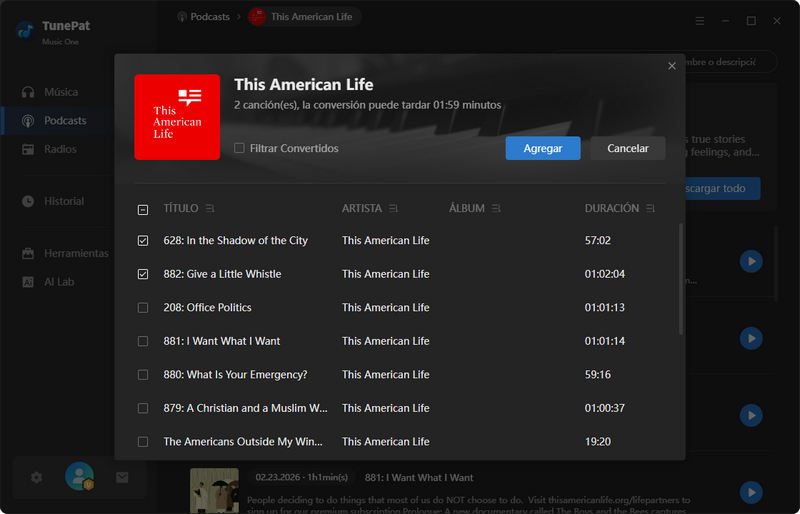Play 881: I Want What I Want background episode

point(751,493)
